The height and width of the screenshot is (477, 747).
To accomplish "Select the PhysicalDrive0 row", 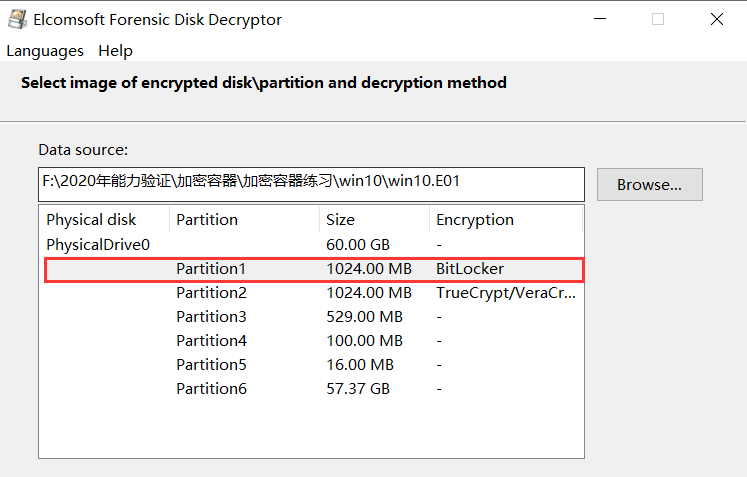I will 98,244.
